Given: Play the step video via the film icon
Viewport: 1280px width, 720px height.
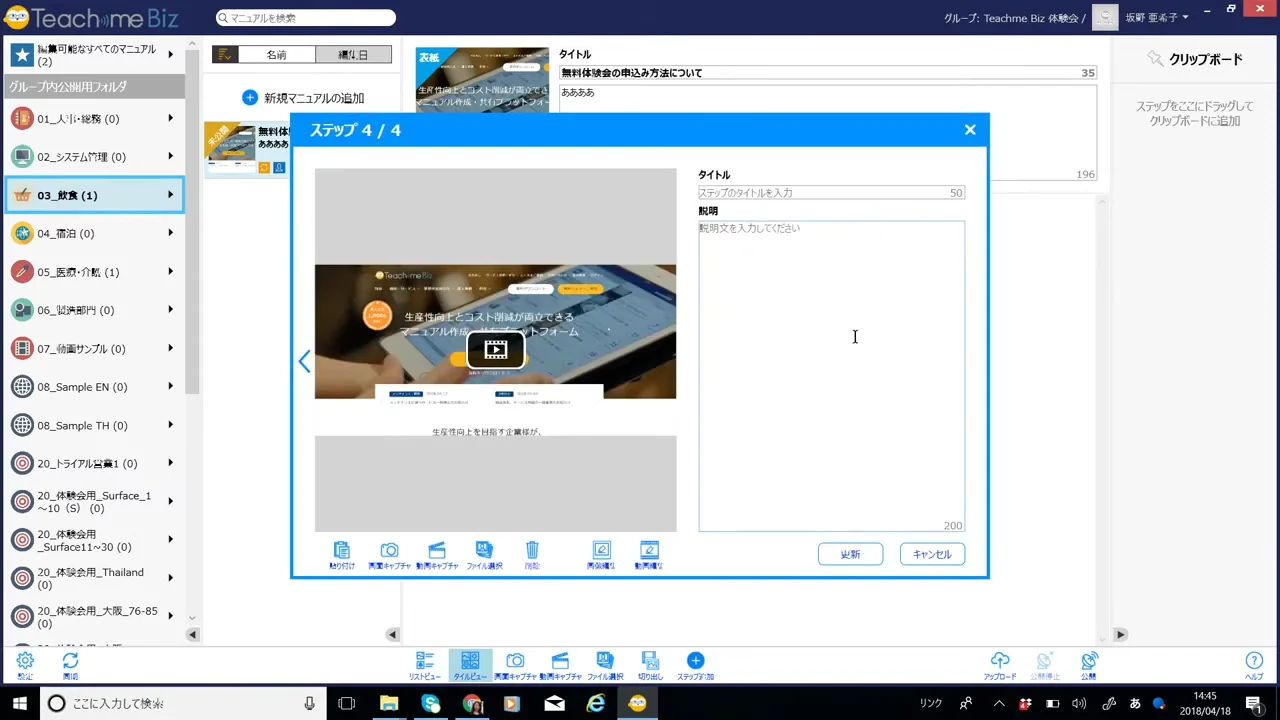Looking at the screenshot, I should [x=496, y=349].
